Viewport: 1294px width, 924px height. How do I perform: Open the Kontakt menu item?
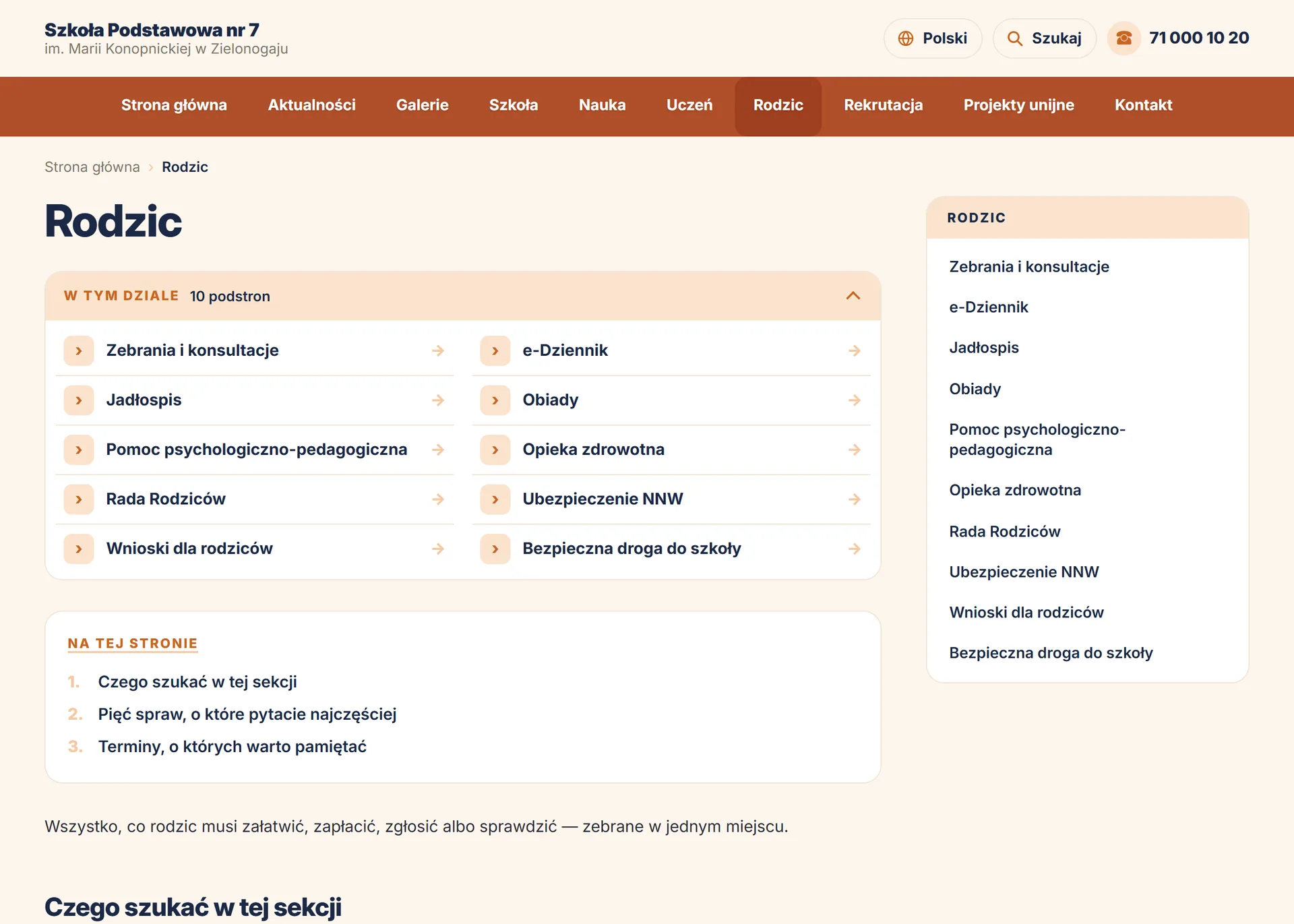point(1143,105)
